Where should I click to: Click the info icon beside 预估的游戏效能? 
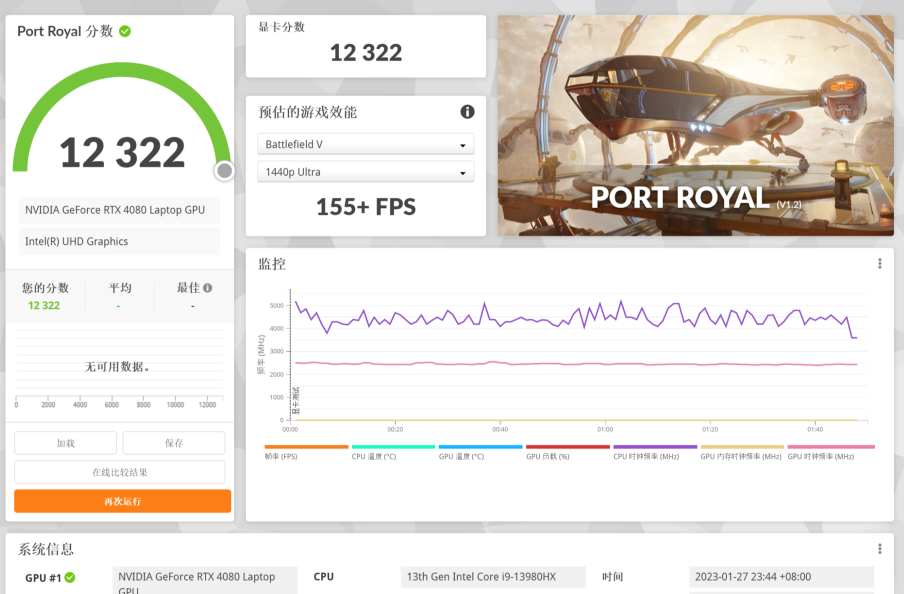[467, 112]
